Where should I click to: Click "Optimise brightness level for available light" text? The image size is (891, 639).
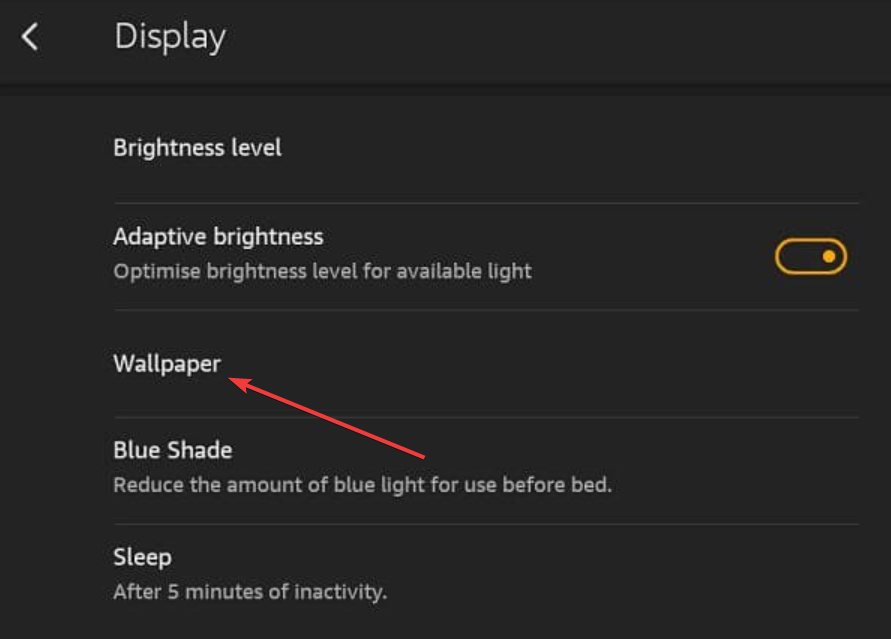click(x=322, y=271)
